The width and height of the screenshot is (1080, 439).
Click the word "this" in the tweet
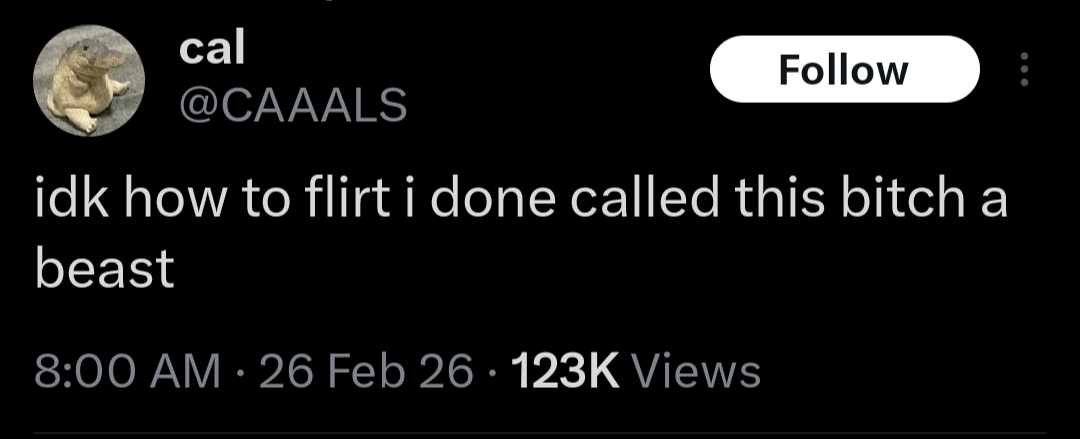(x=775, y=200)
